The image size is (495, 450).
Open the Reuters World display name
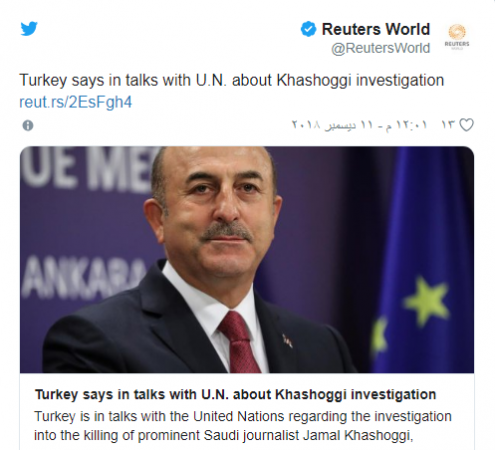coord(376,29)
